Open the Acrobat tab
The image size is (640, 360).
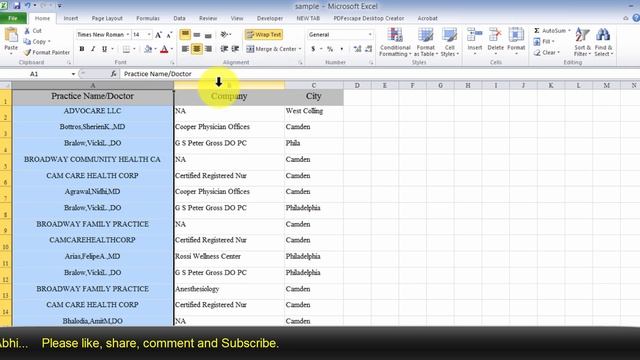tap(427, 18)
